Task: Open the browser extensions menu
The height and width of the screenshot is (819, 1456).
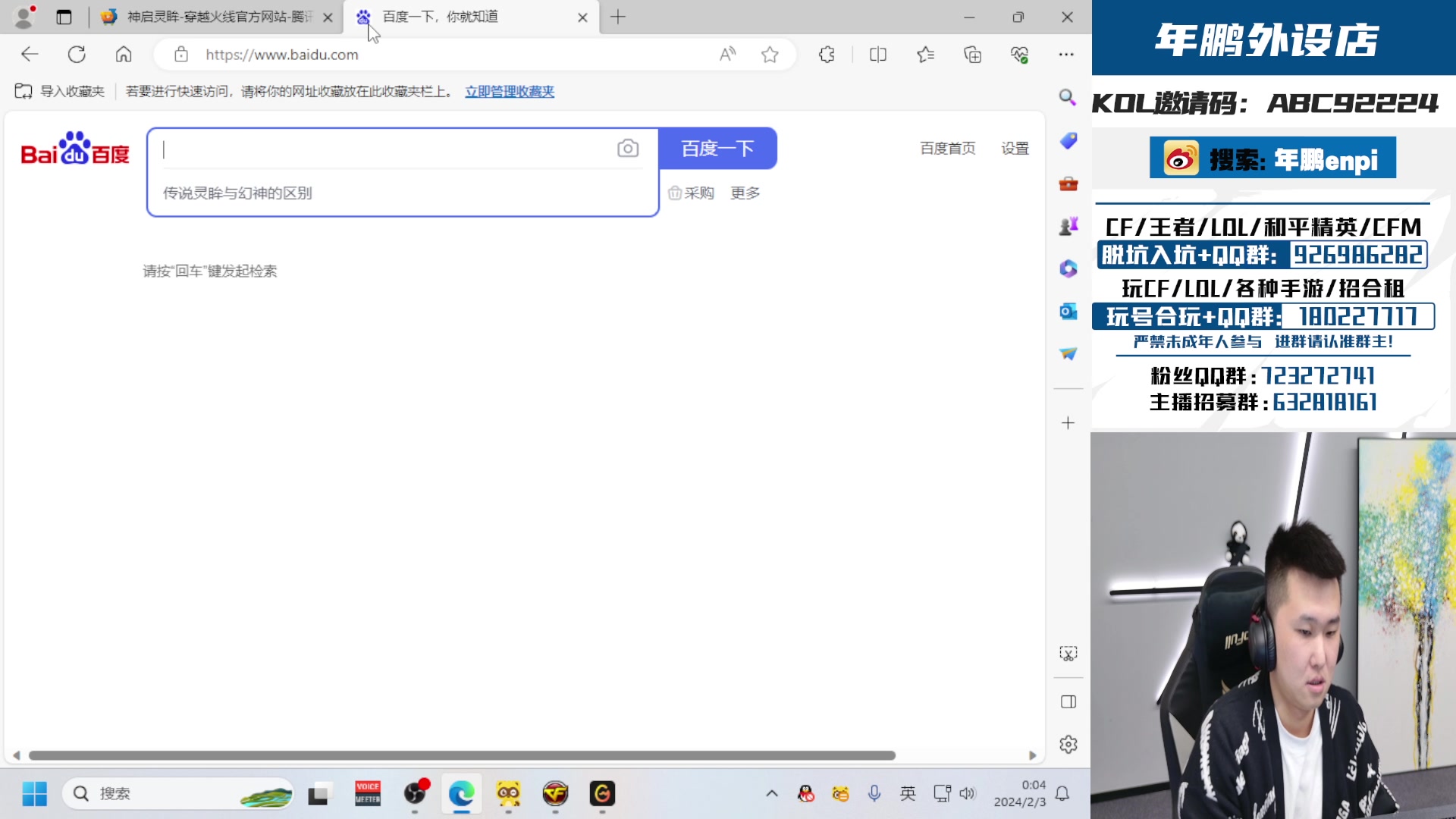Action: point(827,54)
